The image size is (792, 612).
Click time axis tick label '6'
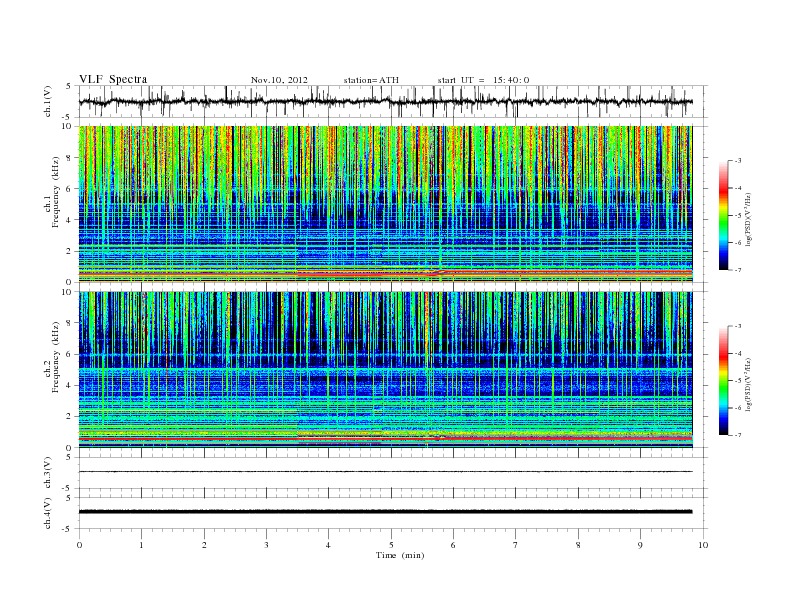[453, 545]
